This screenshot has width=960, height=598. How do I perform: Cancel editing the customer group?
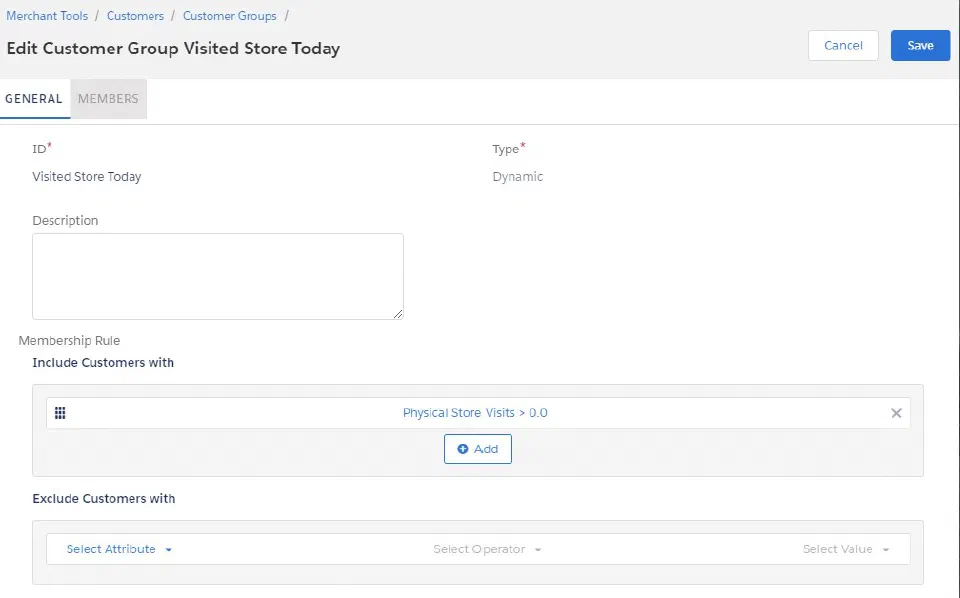tap(843, 45)
